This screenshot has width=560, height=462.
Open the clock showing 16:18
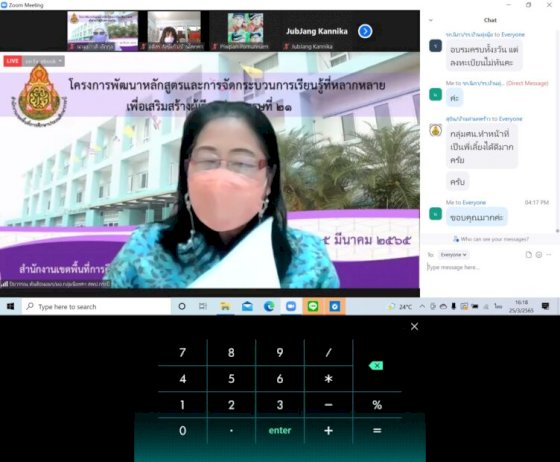[x=521, y=306]
